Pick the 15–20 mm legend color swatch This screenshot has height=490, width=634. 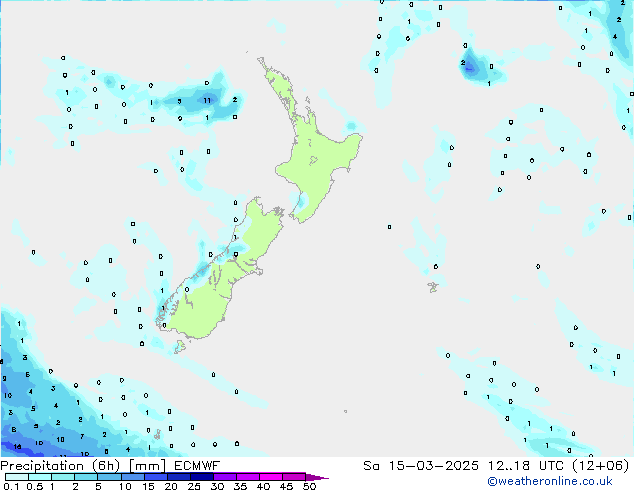pyautogui.click(x=155, y=477)
